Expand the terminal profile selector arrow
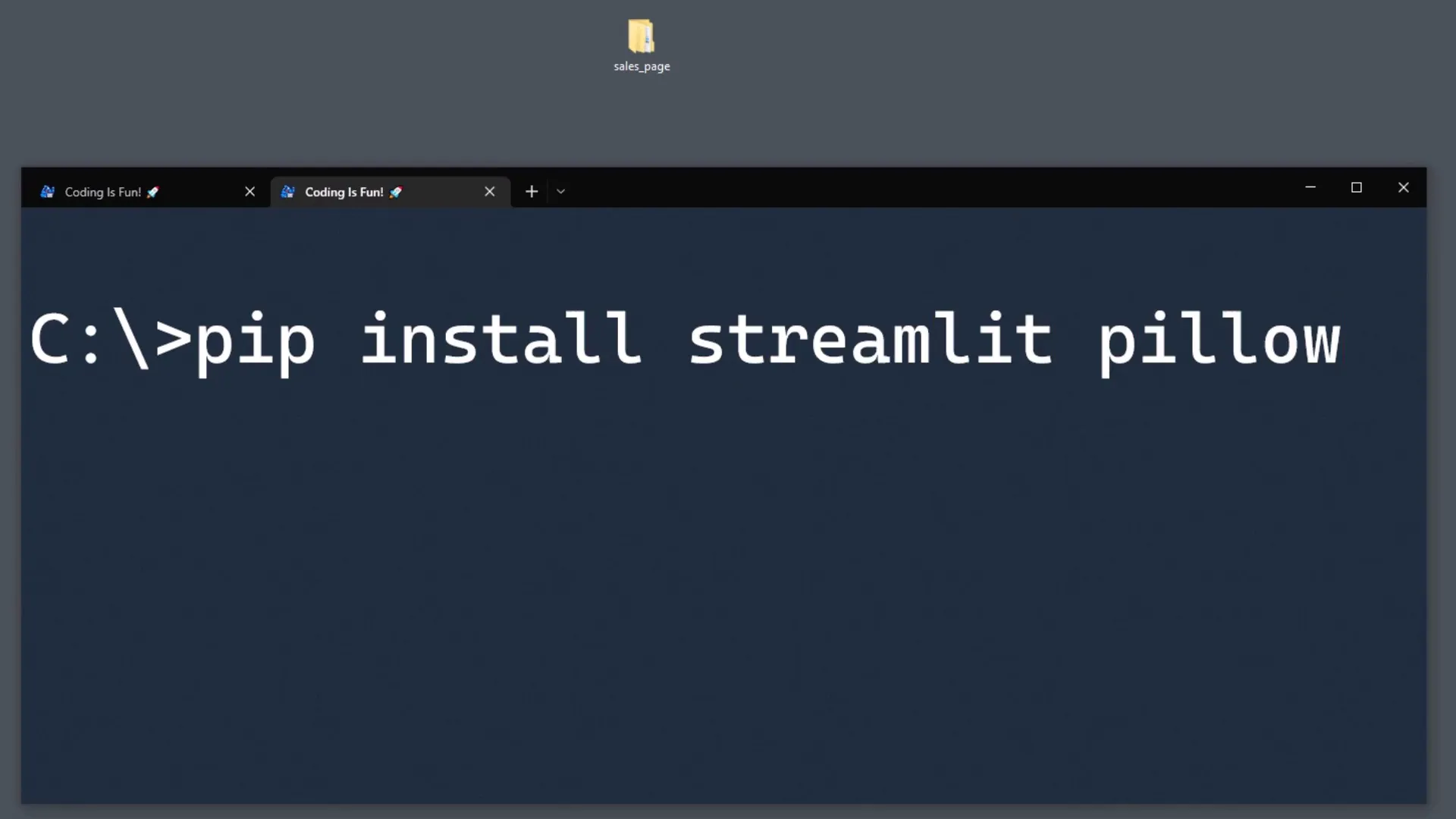This screenshot has width=1456, height=819. (x=560, y=192)
